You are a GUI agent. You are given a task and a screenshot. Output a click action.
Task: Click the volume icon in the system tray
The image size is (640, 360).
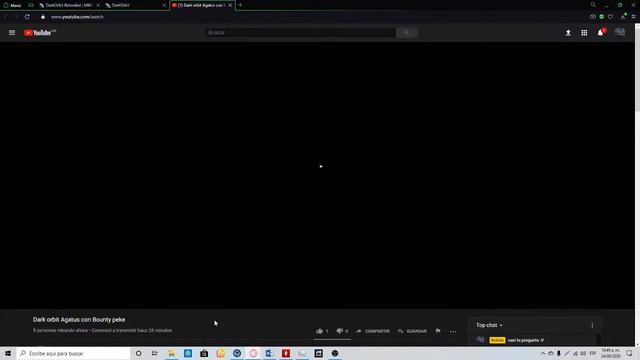pyautogui.click(x=583, y=353)
